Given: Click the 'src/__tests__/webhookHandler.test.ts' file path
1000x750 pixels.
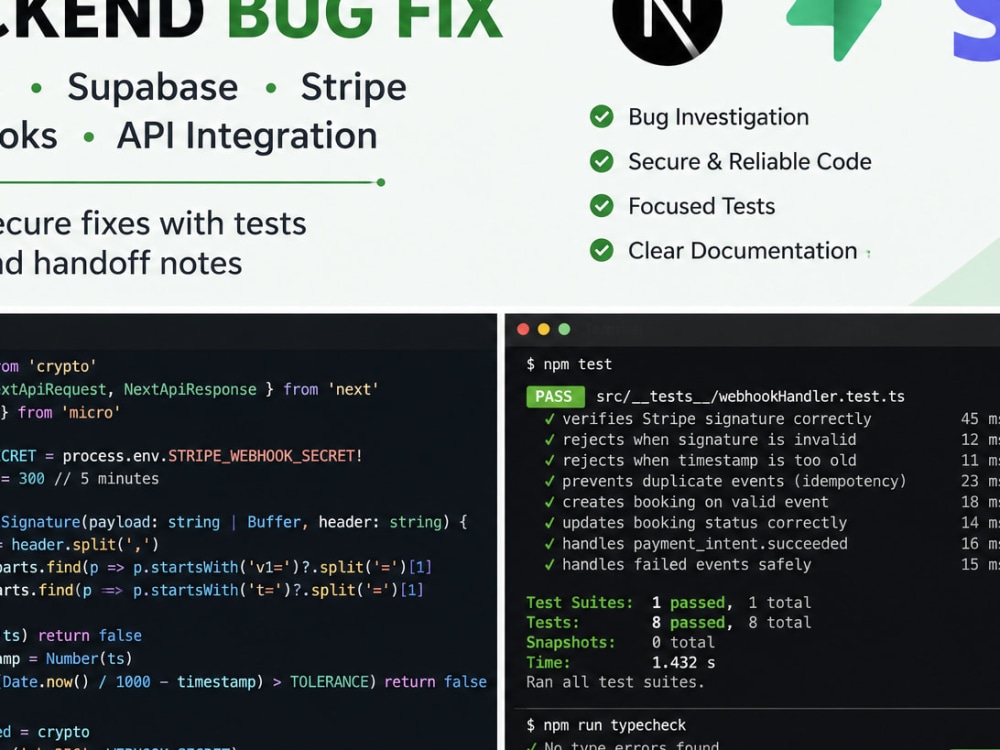Looking at the screenshot, I should point(751,397).
